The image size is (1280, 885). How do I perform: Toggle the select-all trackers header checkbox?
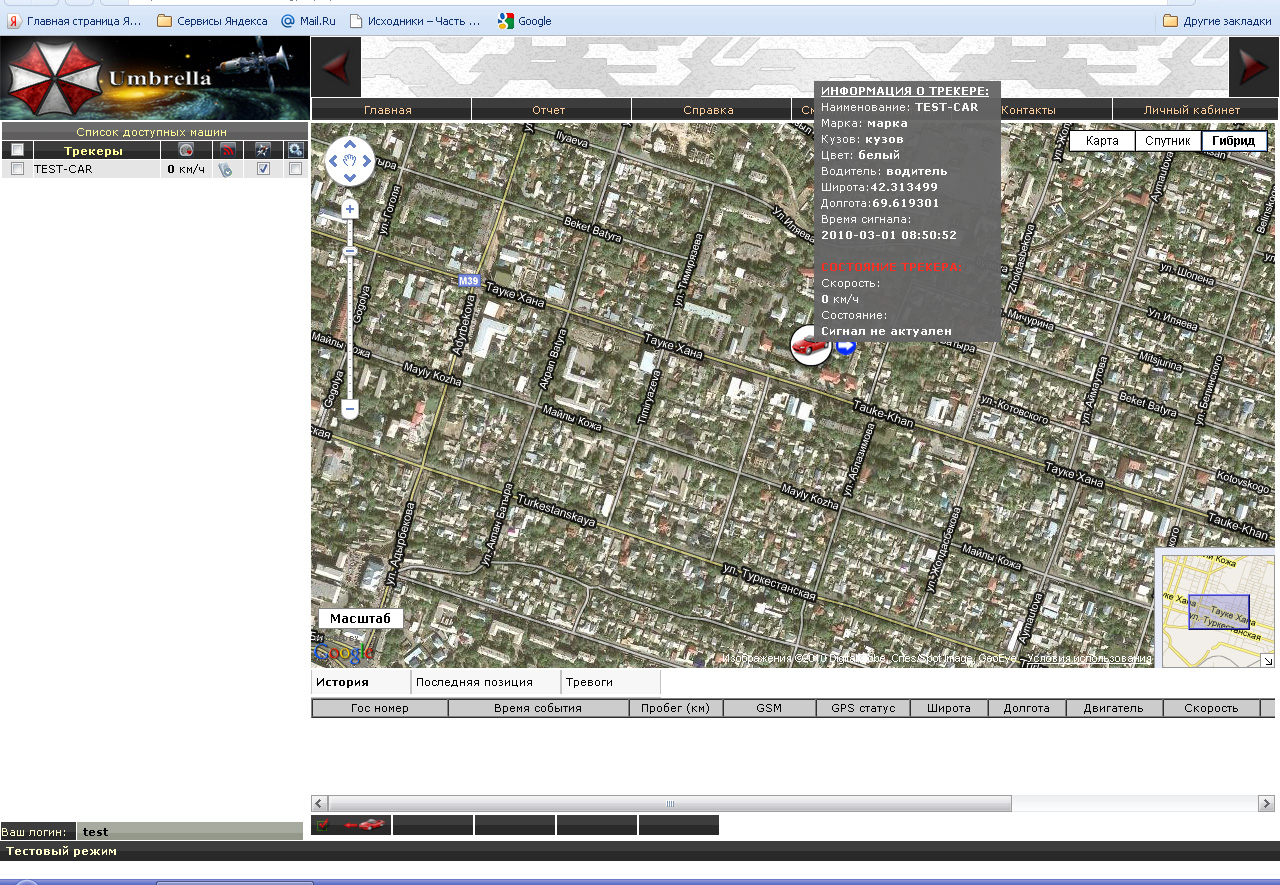[x=17, y=150]
